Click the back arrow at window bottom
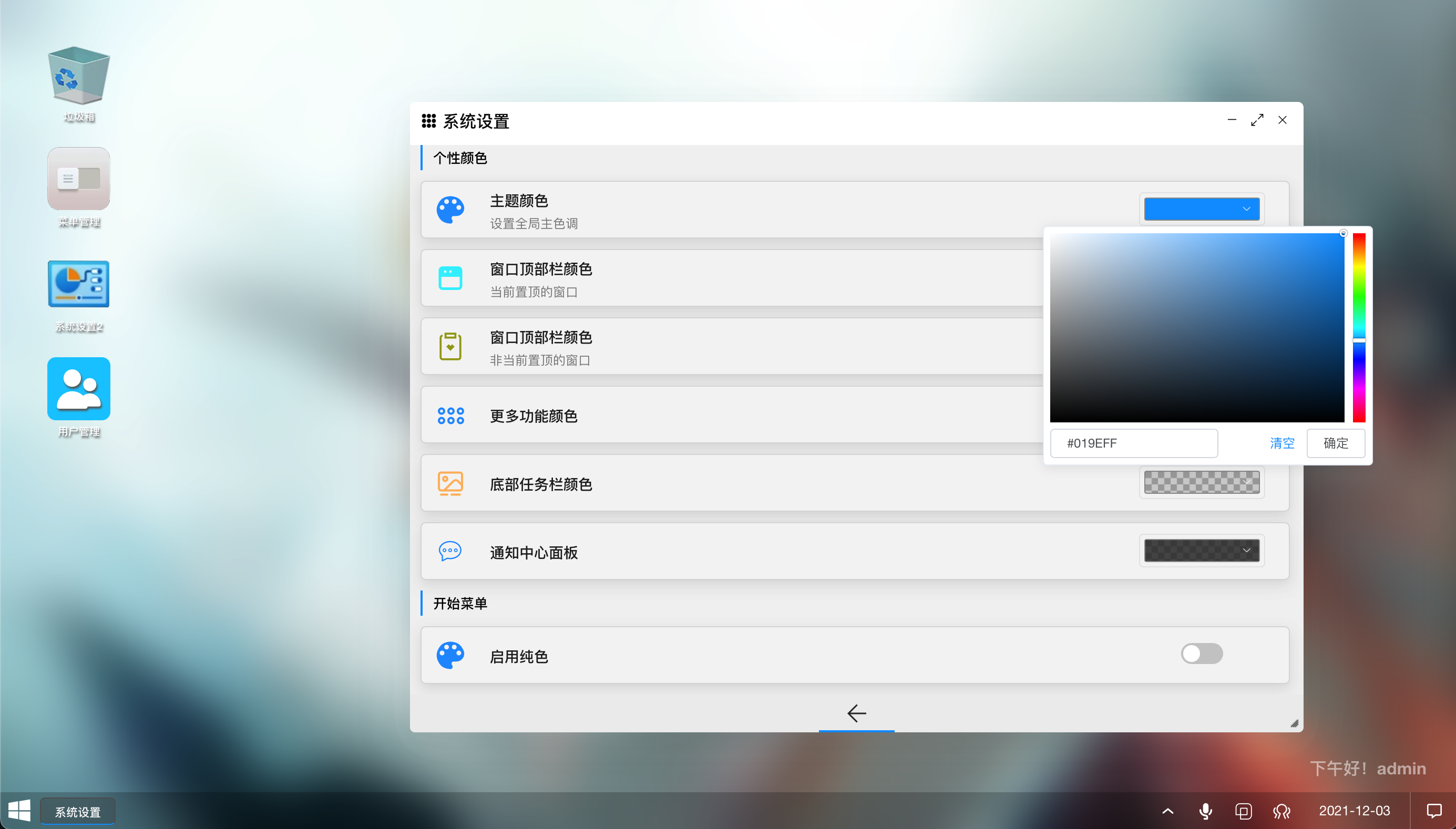The image size is (1456, 829). pyautogui.click(x=856, y=713)
